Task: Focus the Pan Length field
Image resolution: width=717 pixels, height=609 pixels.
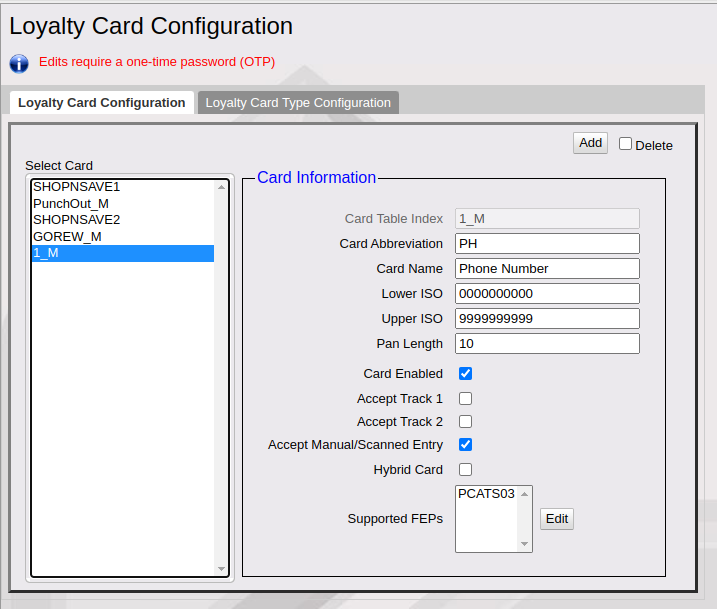Action: click(546, 344)
